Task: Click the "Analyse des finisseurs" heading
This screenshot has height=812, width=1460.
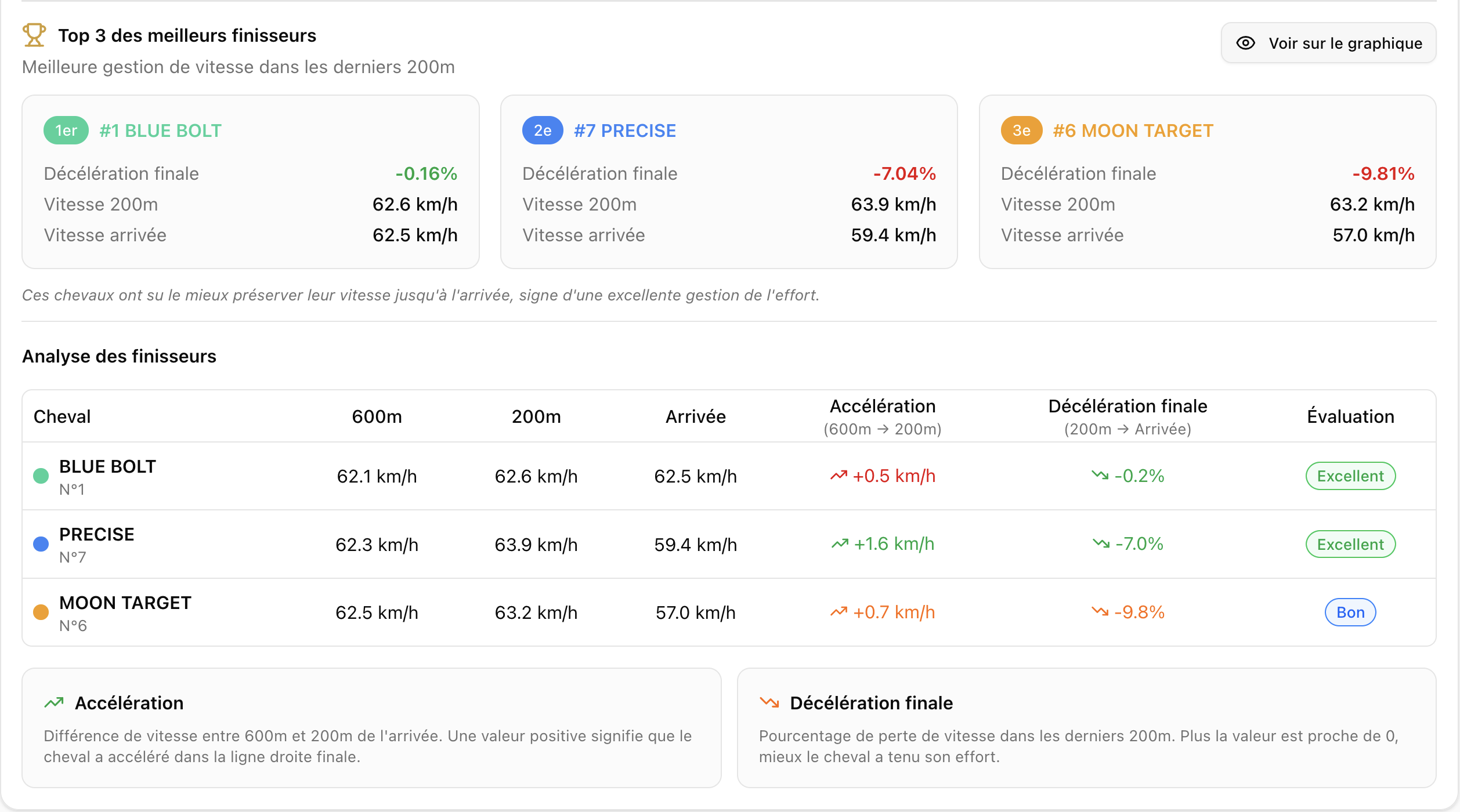Action: [x=119, y=356]
